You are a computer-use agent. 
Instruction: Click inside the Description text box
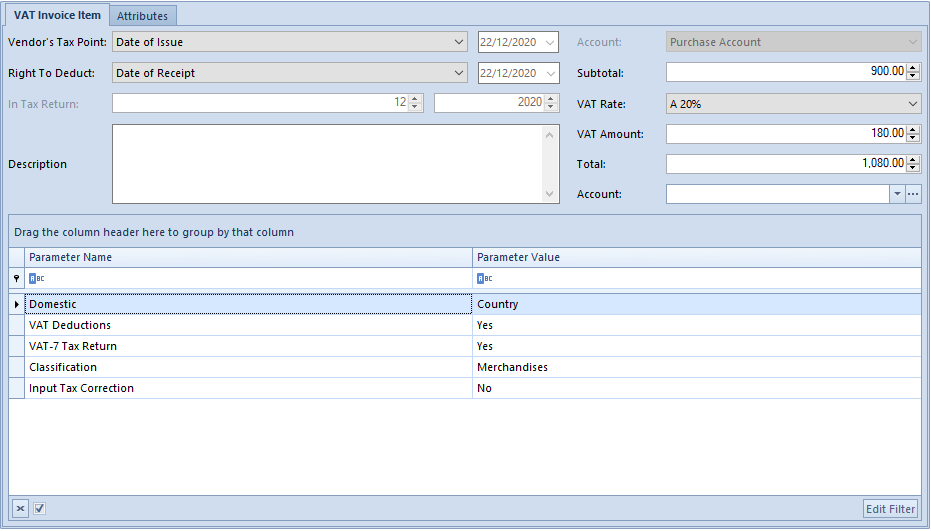(327, 164)
